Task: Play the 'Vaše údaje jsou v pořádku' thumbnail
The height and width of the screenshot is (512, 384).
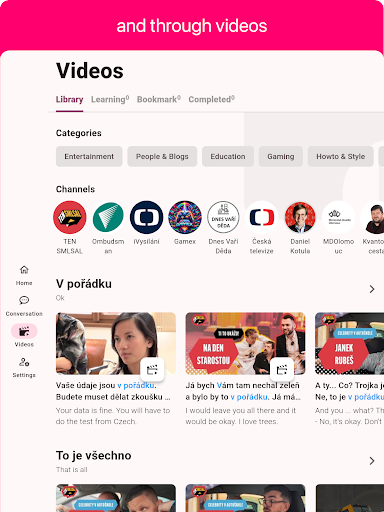Action: 116,343
